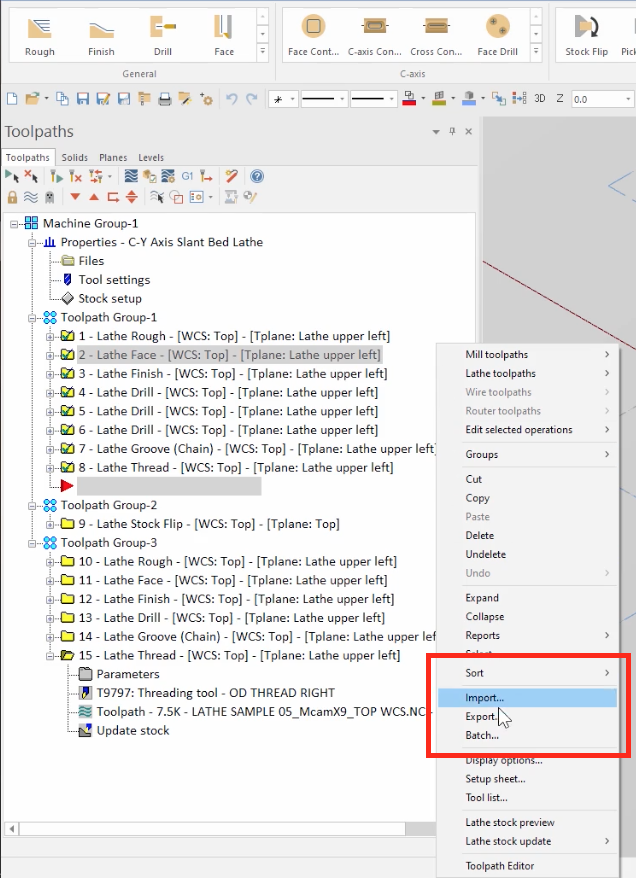Expand operation 9 - Lathe Stock Flip
This screenshot has width=636, height=886.
50,524
